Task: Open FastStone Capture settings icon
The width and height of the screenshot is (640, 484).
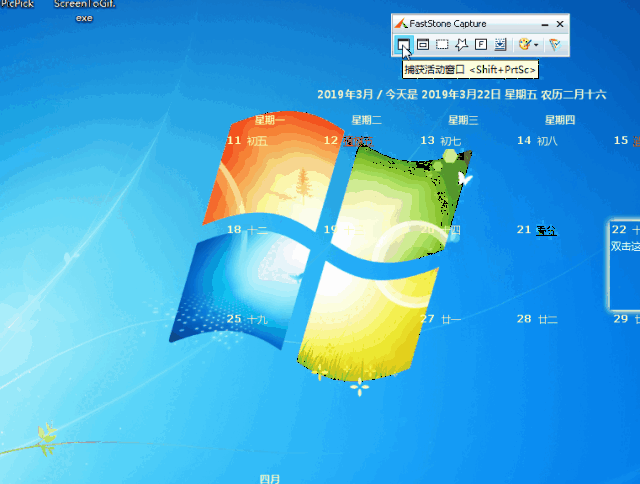Action: click(x=555, y=44)
